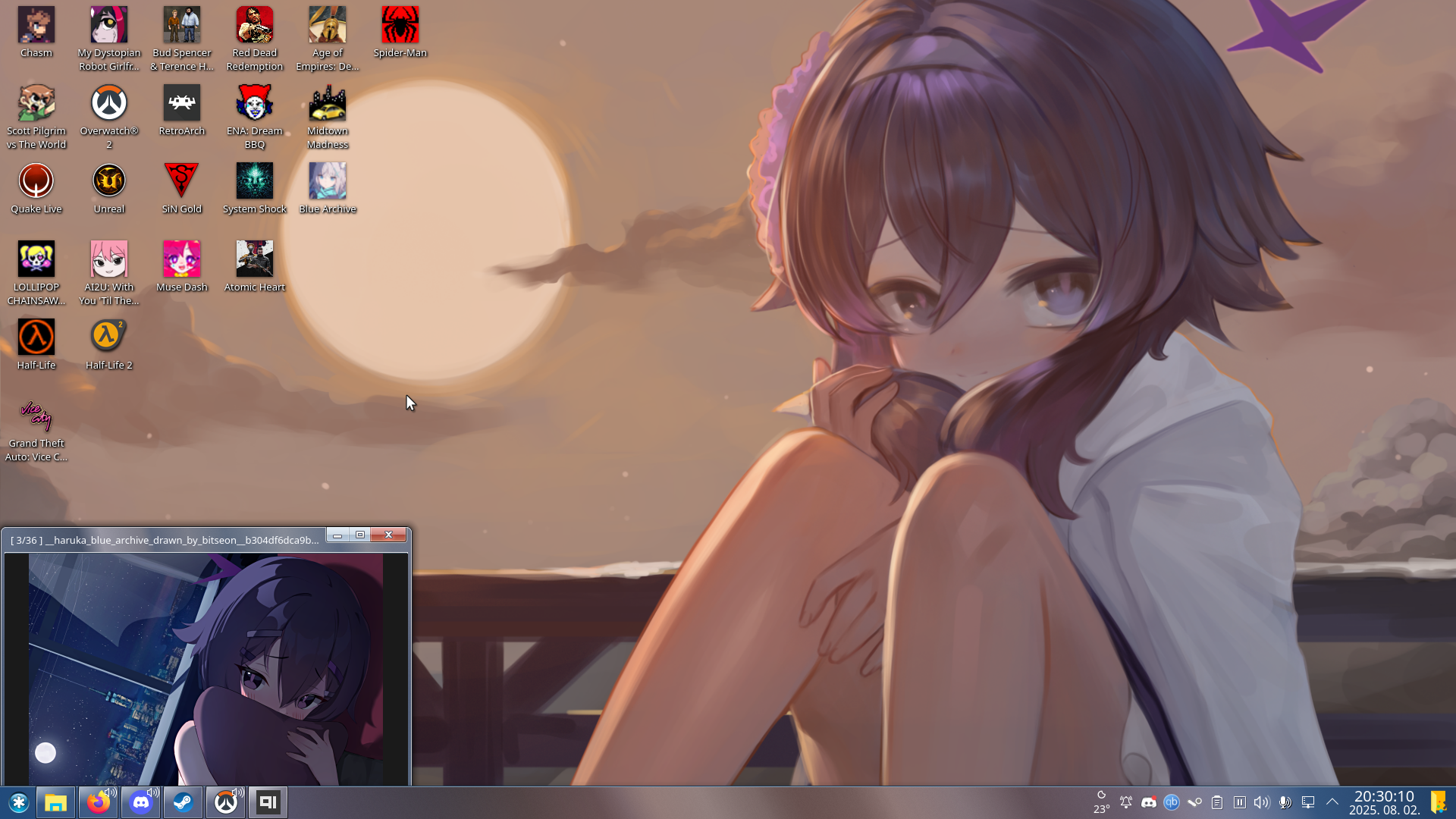The width and height of the screenshot is (1456, 819).
Task: Open the speaker volume tray icon
Action: [1262, 802]
